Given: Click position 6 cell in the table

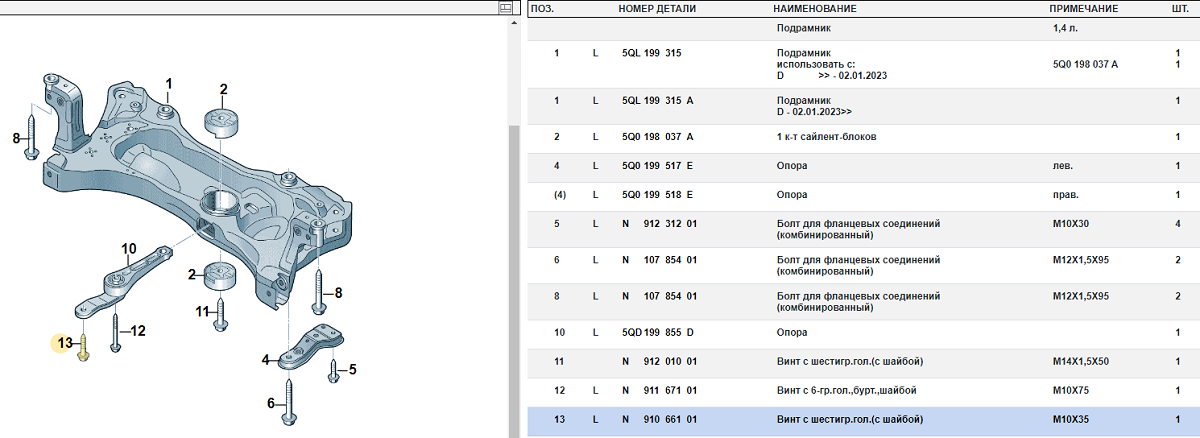Looking at the screenshot, I should click(556, 260).
